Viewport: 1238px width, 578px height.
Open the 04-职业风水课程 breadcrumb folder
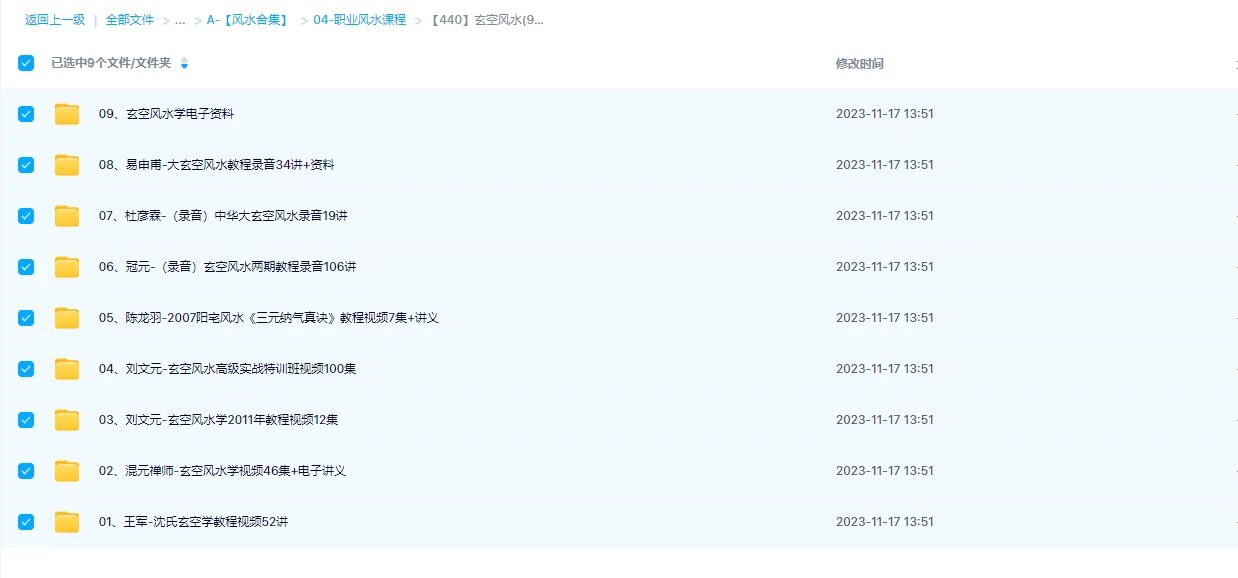tap(359, 20)
